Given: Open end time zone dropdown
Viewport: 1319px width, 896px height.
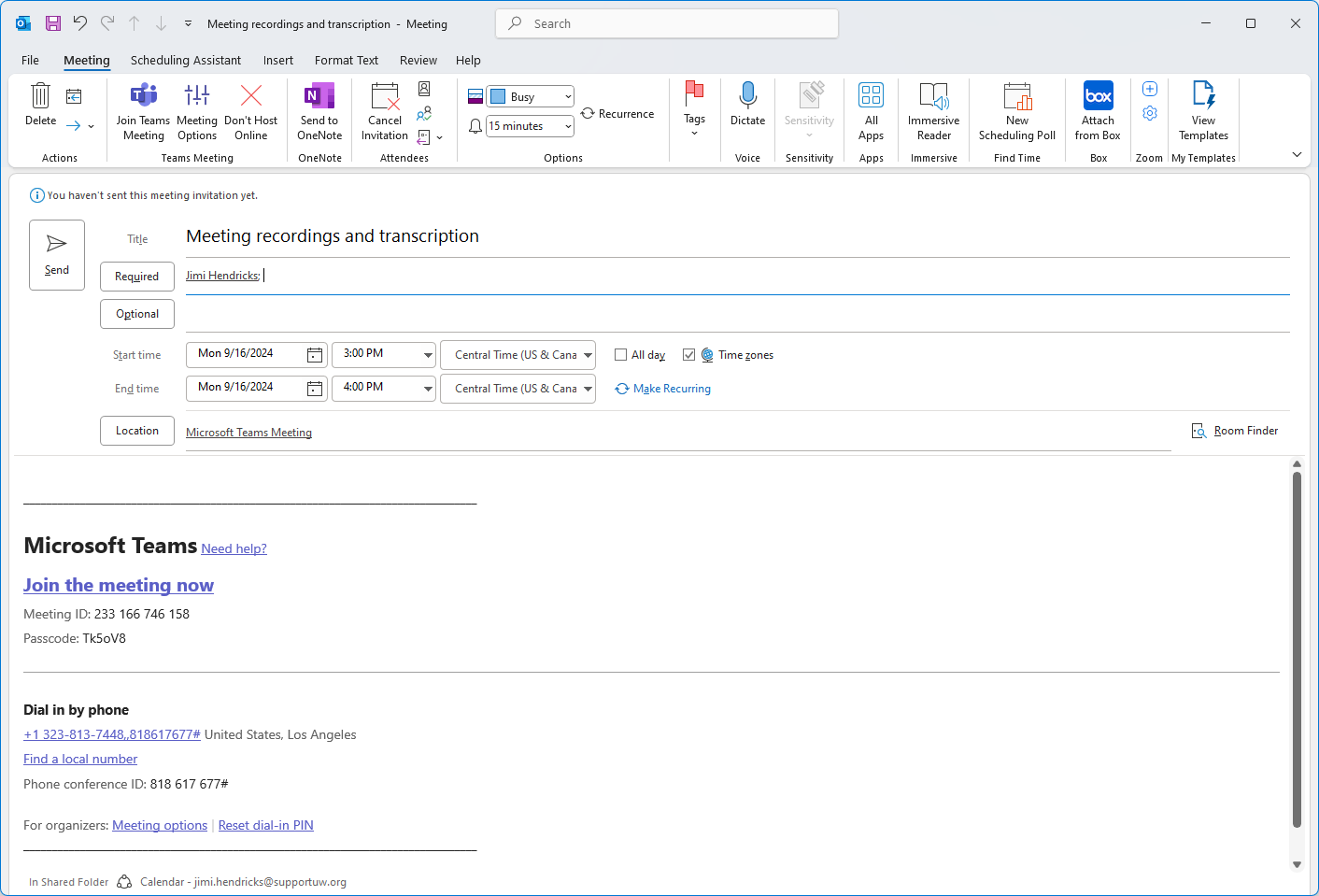Looking at the screenshot, I should pos(588,389).
